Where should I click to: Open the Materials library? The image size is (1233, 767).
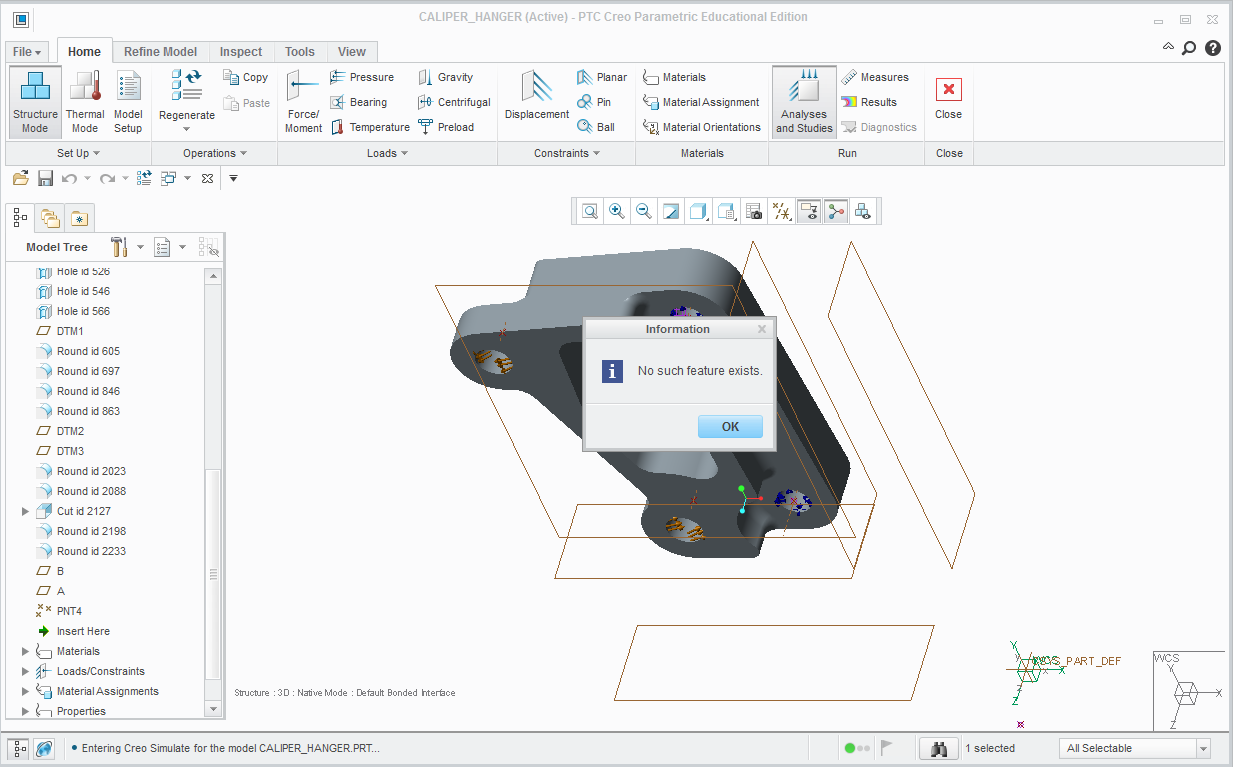click(674, 77)
